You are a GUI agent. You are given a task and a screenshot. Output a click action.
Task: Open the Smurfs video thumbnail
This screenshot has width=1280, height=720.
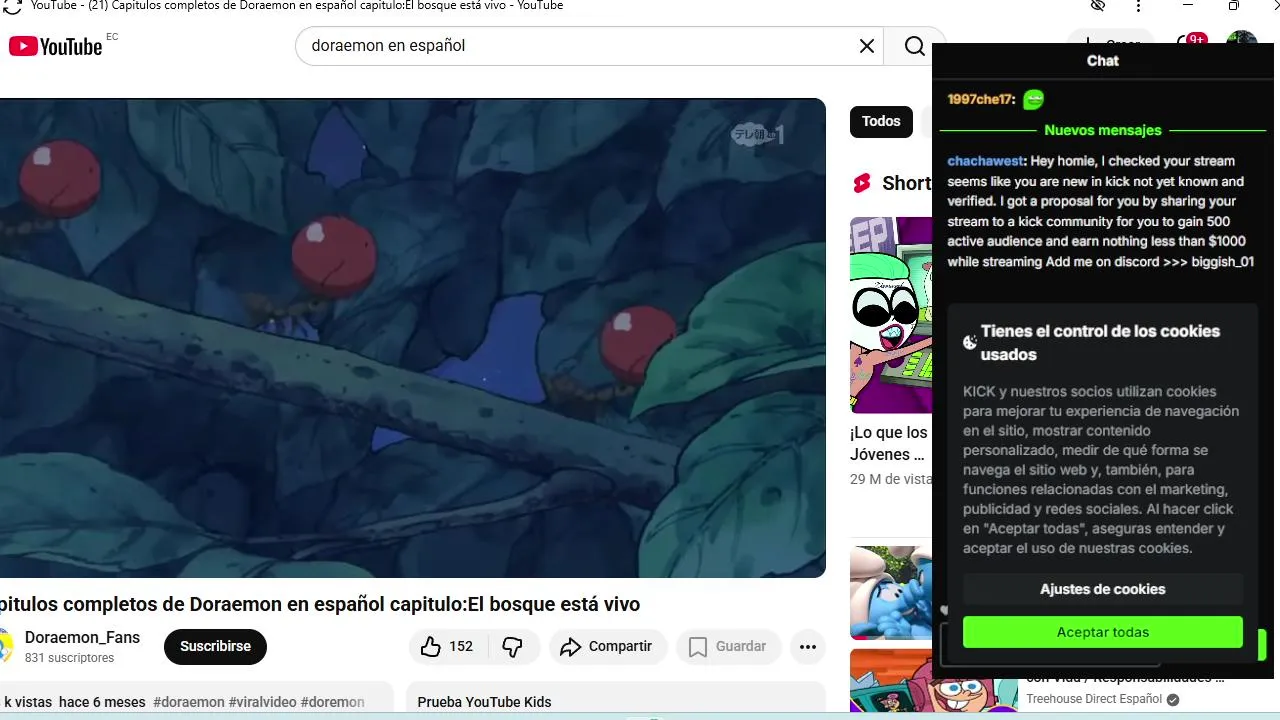click(x=891, y=592)
